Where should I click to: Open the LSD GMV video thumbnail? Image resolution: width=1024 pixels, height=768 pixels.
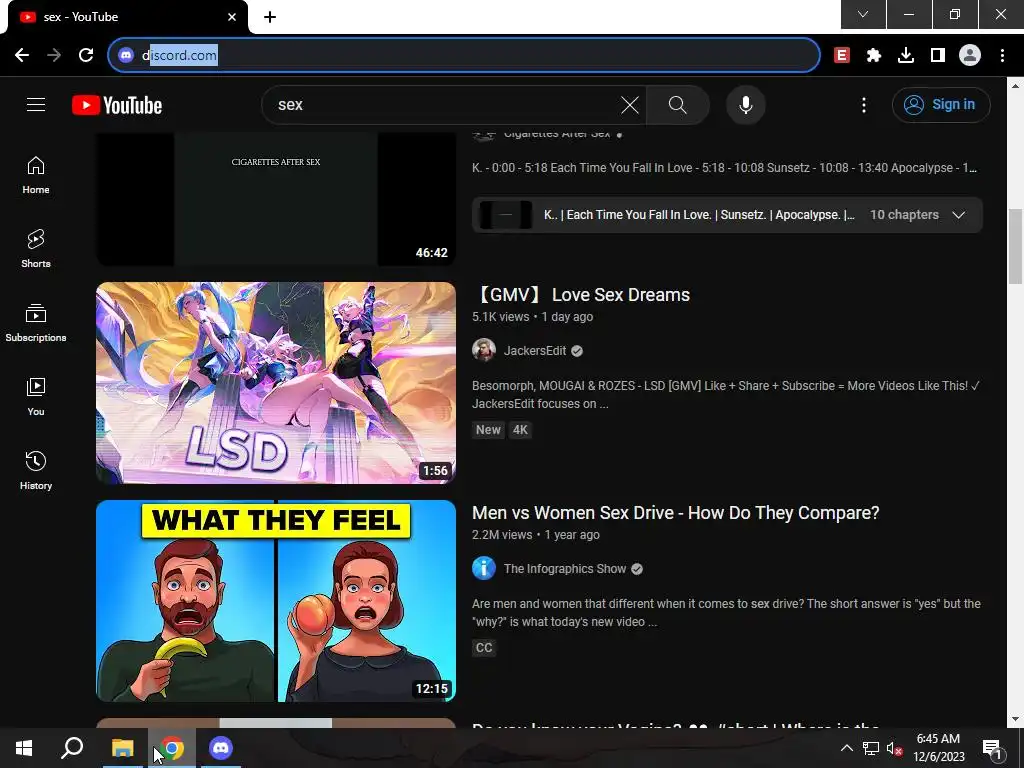click(276, 383)
